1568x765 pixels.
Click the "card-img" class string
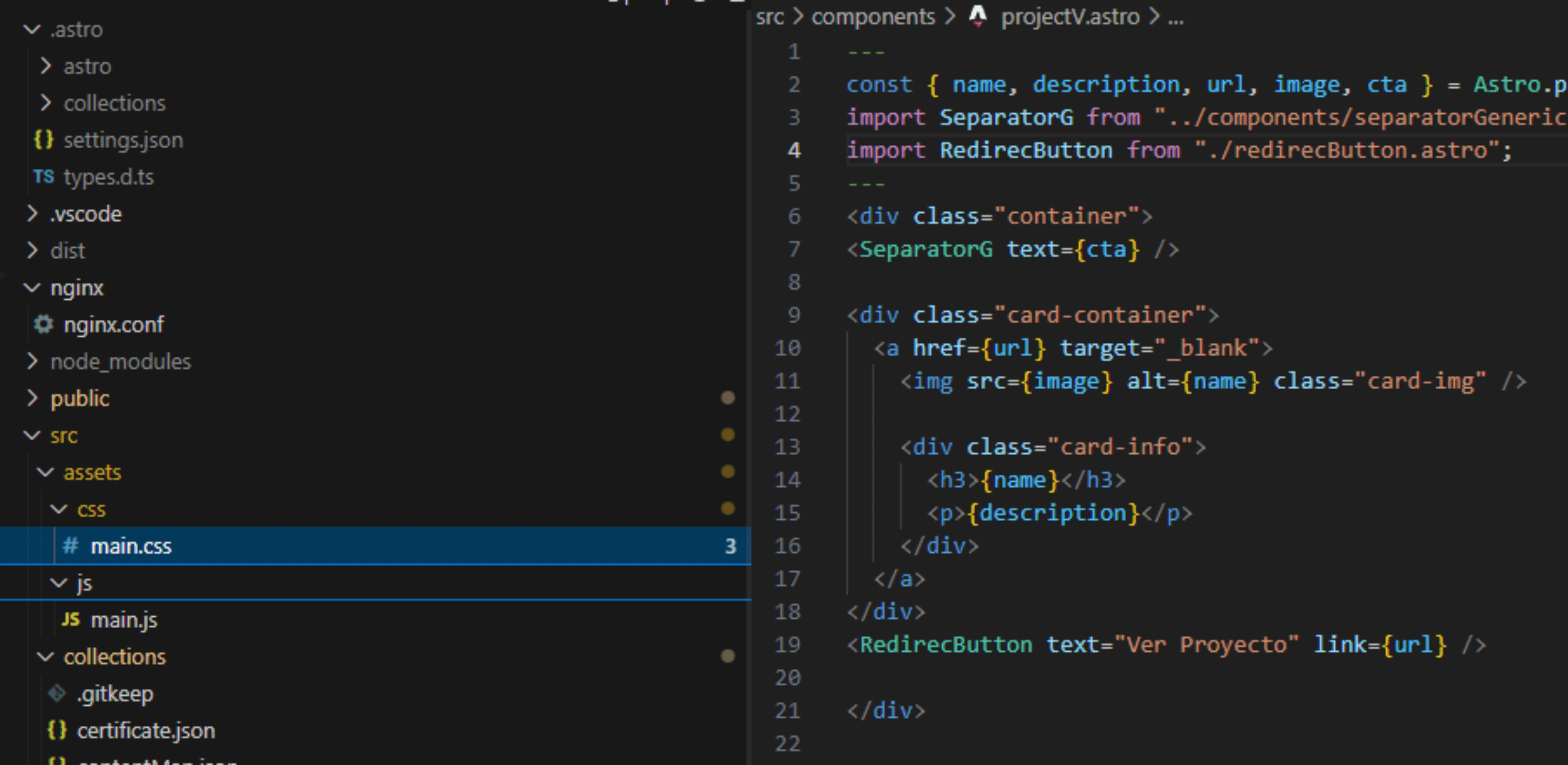[x=1421, y=381]
